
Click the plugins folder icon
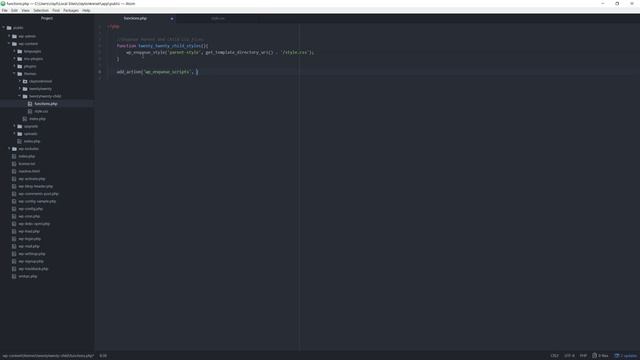[20, 66]
